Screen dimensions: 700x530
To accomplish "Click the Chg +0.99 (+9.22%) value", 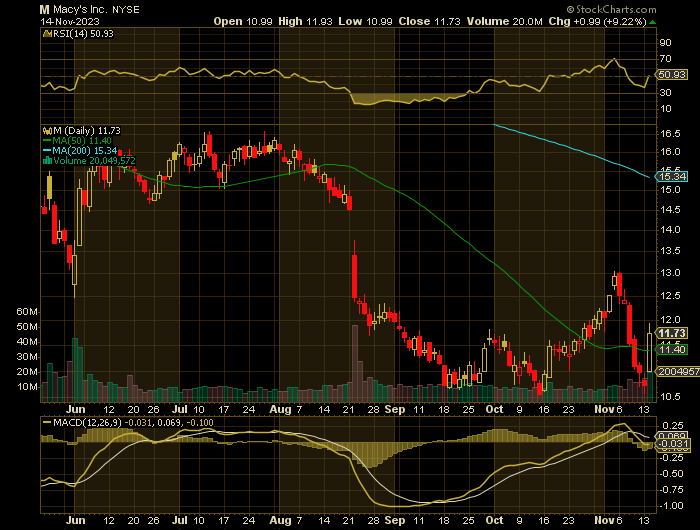I will click(x=597, y=21).
